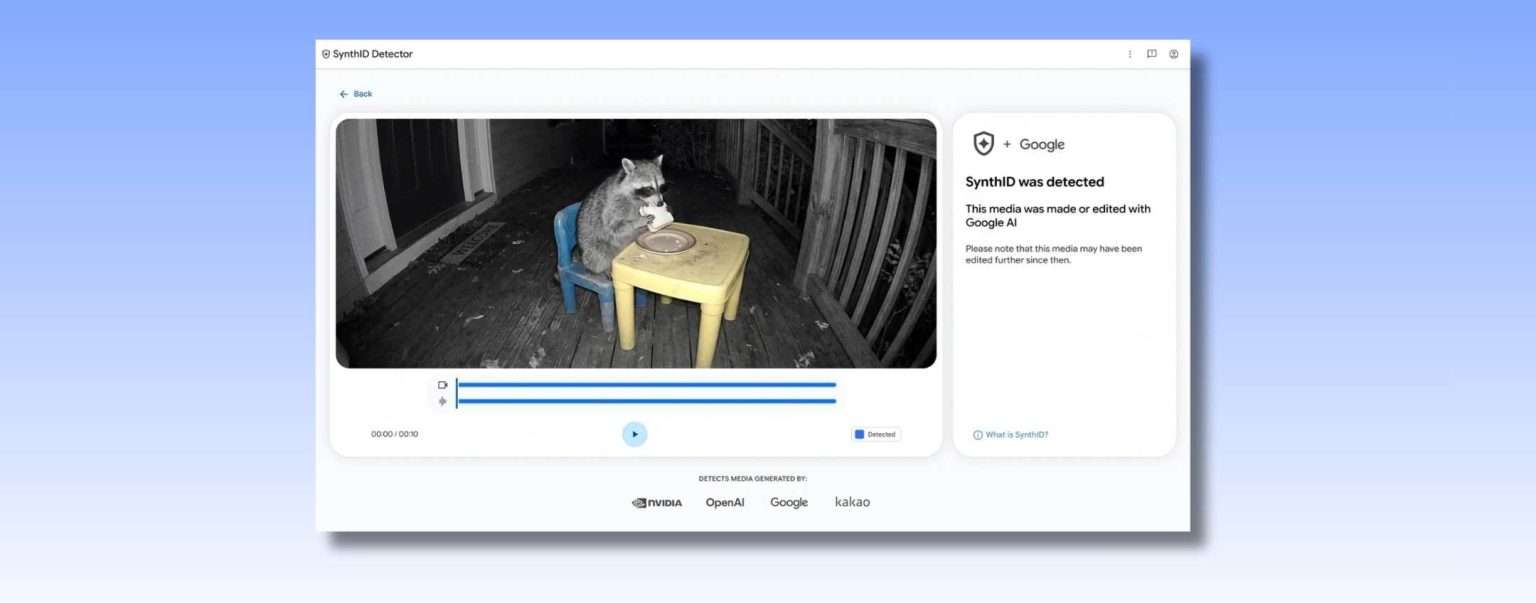The image size is (1536, 603).
Task: Open the account profile icon
Action: coord(1174,54)
